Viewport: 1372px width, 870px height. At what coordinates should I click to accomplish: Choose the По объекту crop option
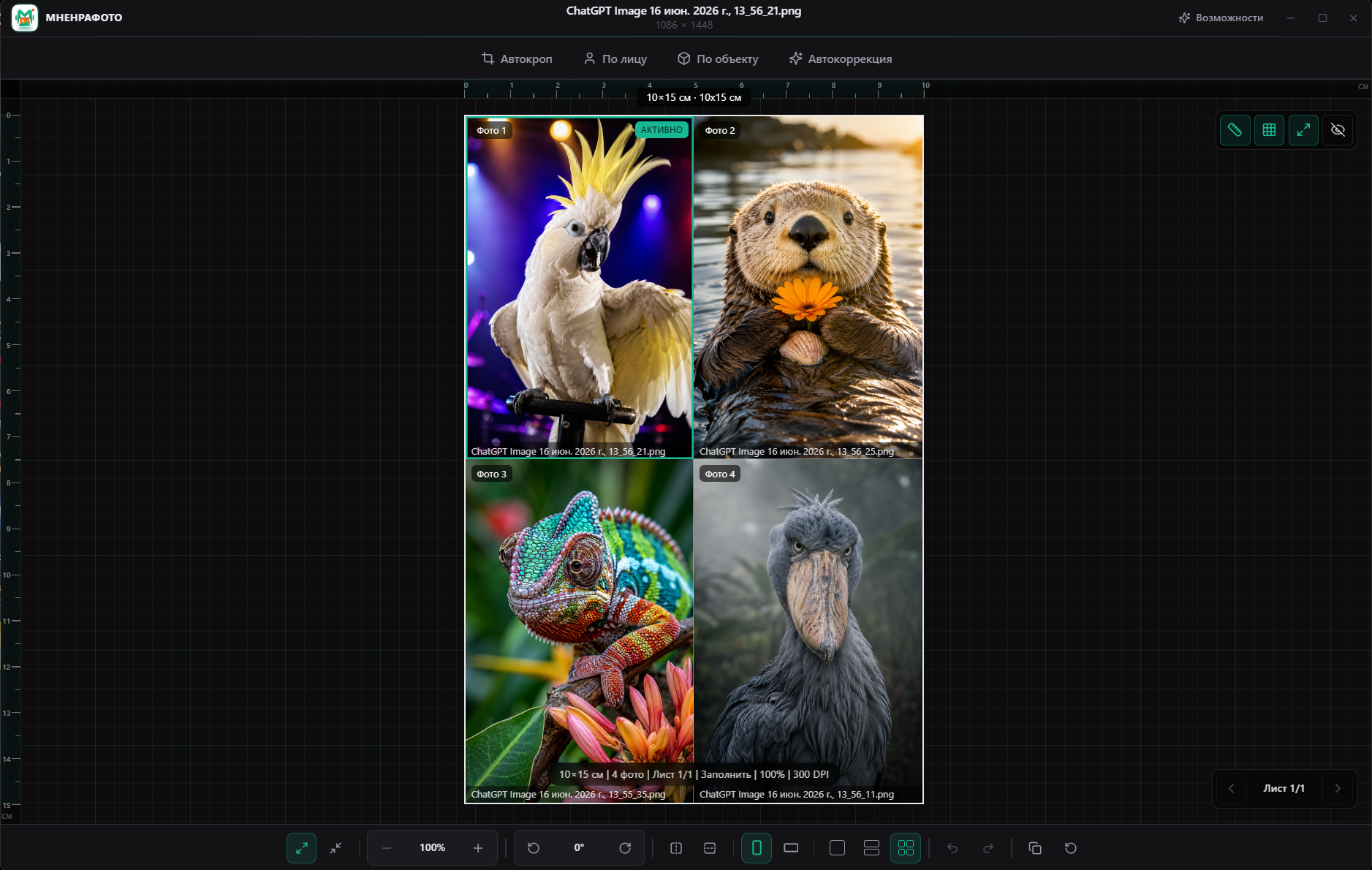(718, 58)
